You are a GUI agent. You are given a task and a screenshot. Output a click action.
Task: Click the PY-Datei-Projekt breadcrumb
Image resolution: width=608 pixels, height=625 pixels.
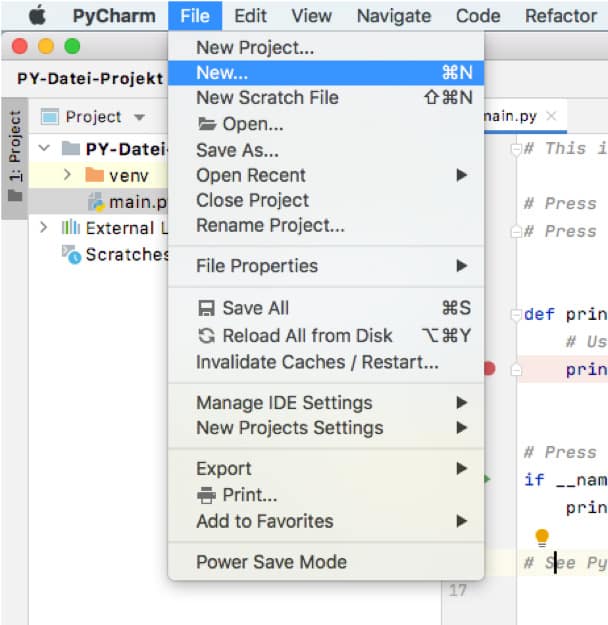91,79
